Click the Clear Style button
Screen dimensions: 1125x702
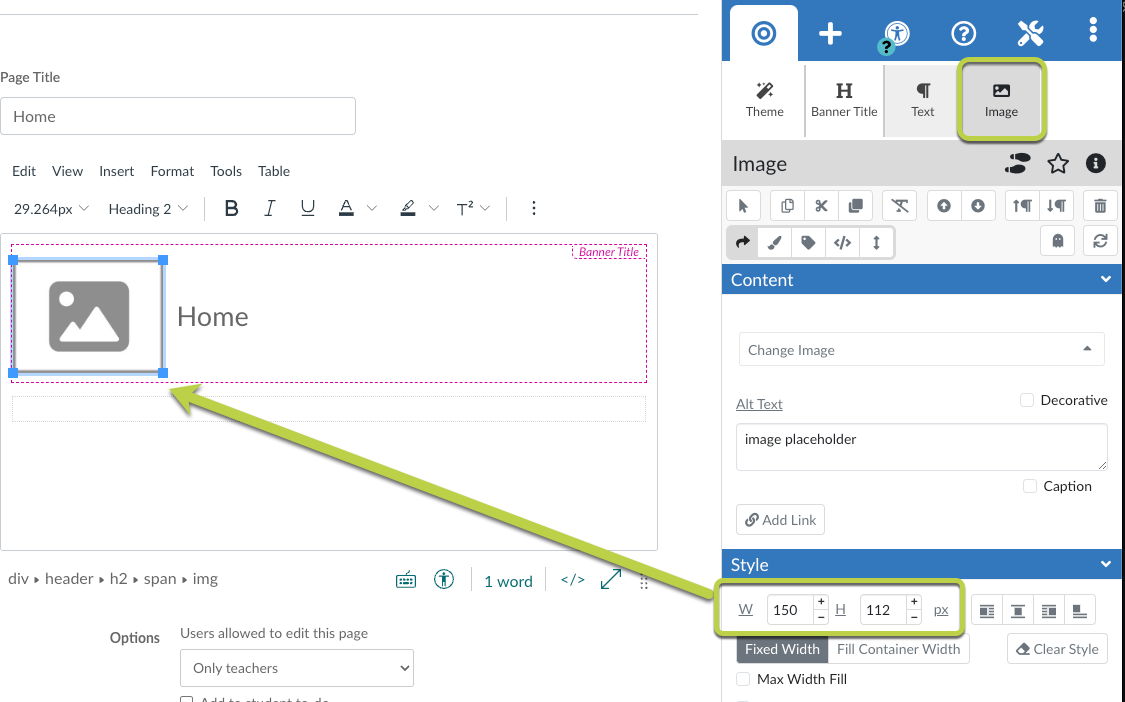(x=1056, y=649)
